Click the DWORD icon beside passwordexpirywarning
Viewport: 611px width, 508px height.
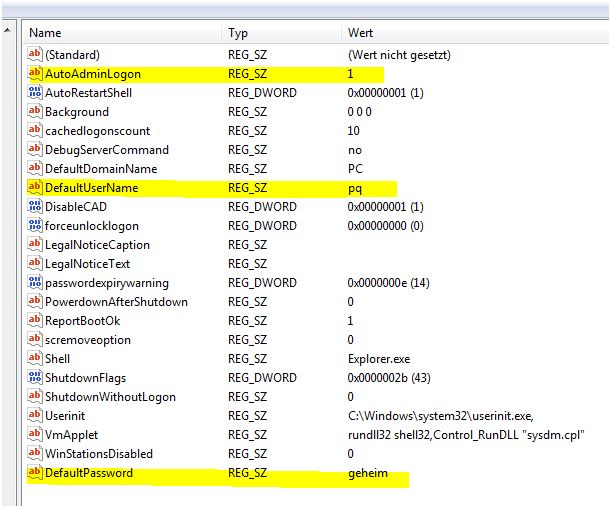(34, 282)
